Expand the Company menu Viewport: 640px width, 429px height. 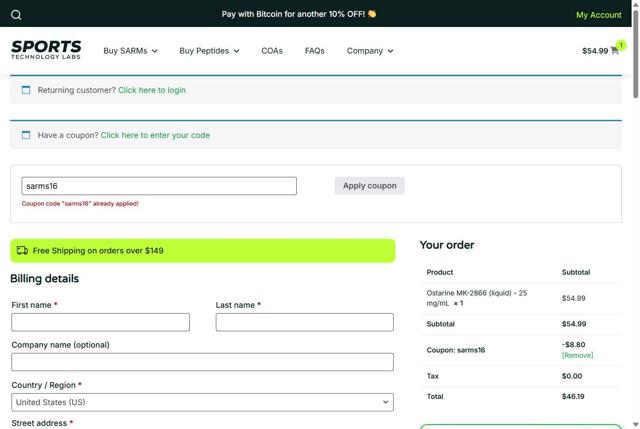(x=370, y=51)
